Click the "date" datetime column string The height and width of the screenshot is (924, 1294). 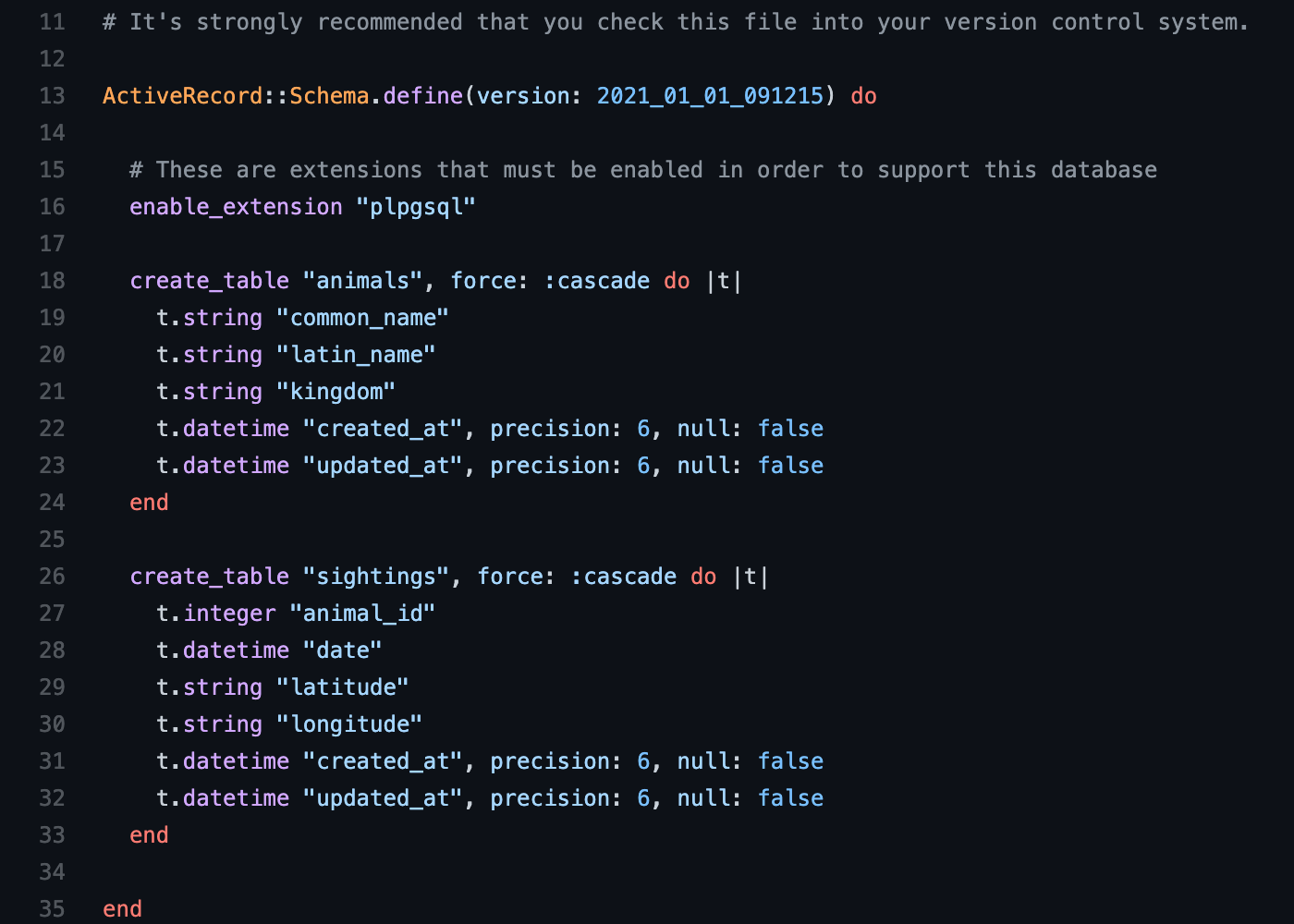coord(343,650)
